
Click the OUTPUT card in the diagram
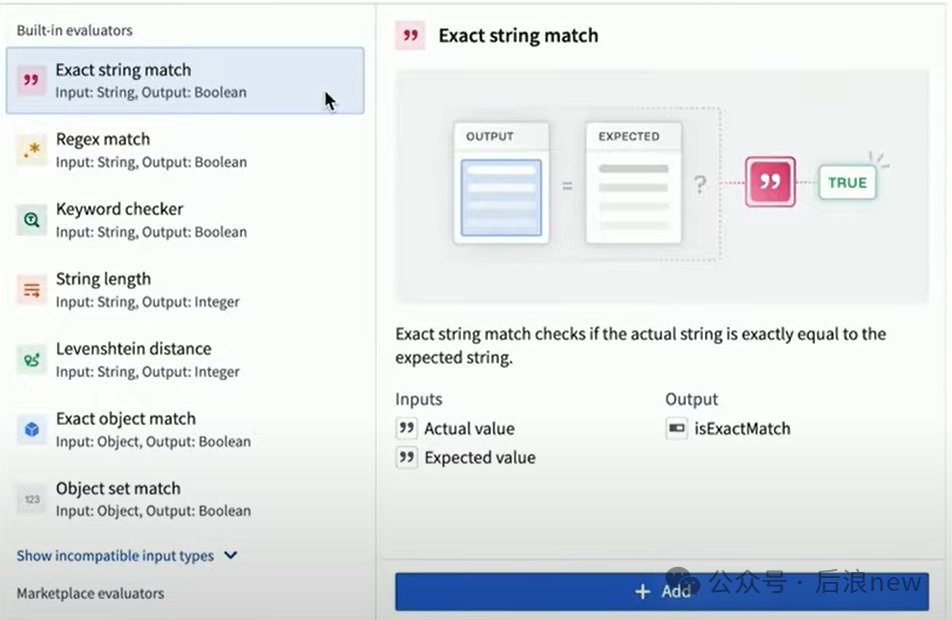coord(501,184)
